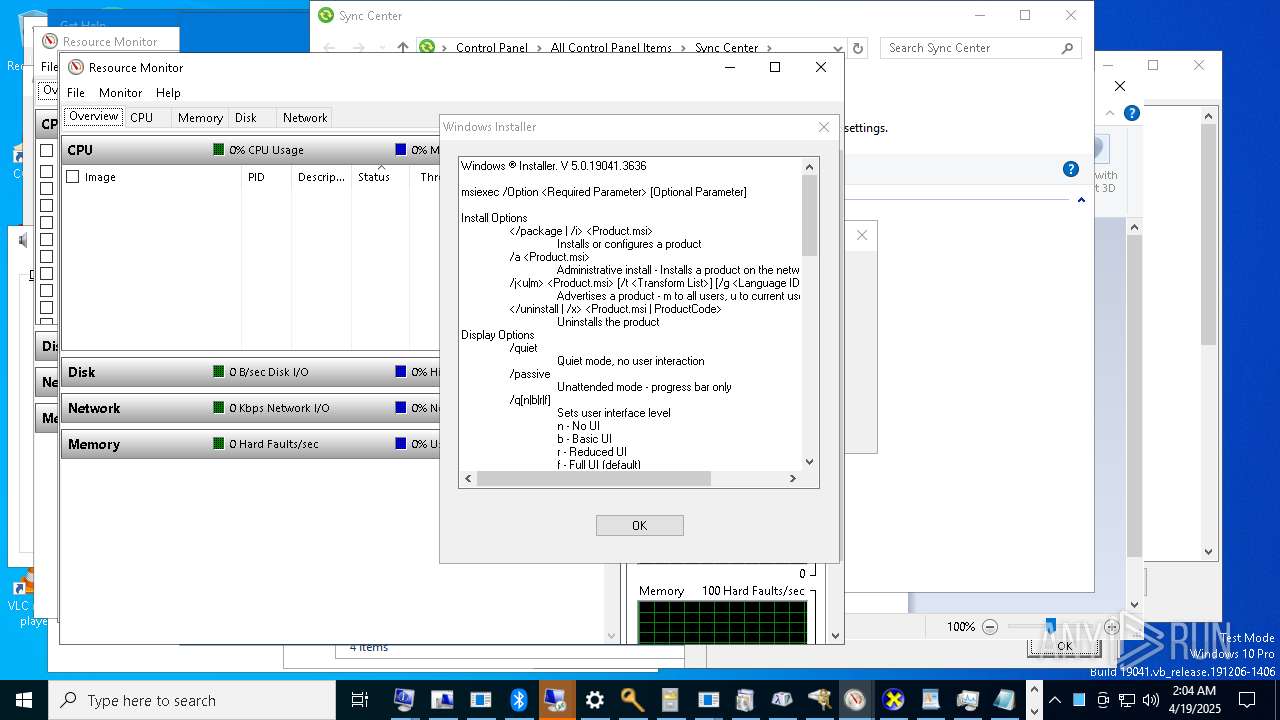Click the zoom slider handle near 100%

pyautogui.click(x=1050, y=626)
